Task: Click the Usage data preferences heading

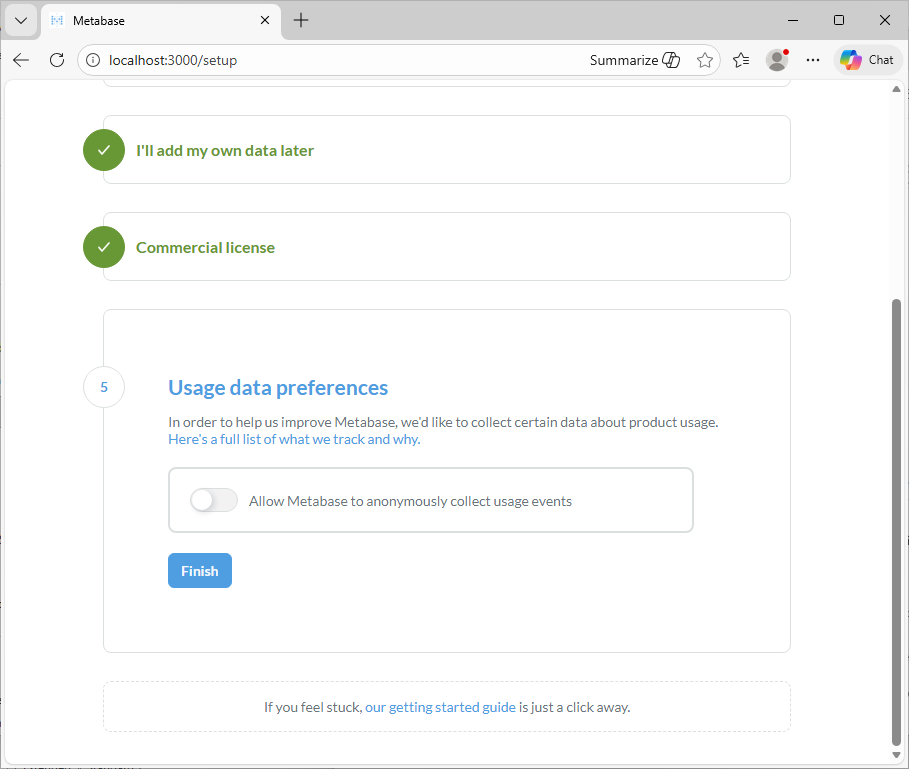Action: coord(278,388)
